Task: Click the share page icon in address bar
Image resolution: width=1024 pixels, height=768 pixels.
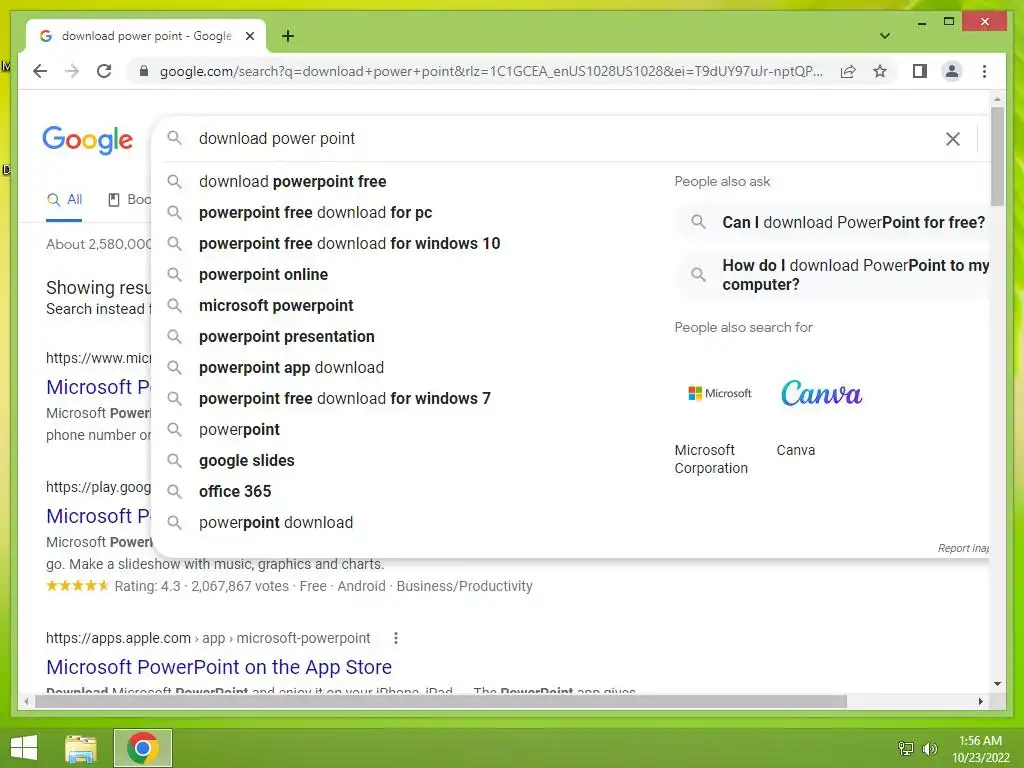Action: 848,71
